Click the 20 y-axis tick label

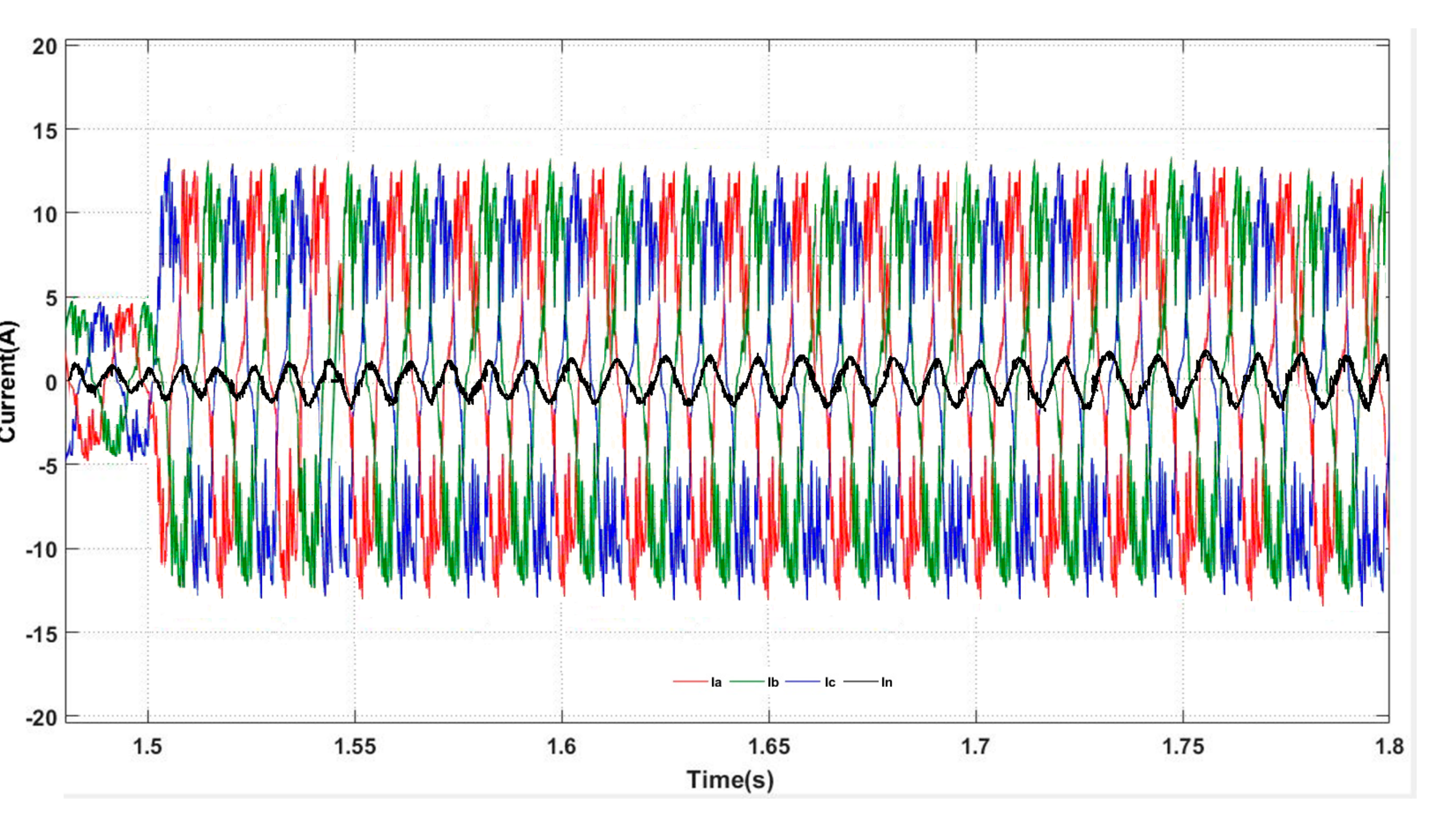point(44,47)
